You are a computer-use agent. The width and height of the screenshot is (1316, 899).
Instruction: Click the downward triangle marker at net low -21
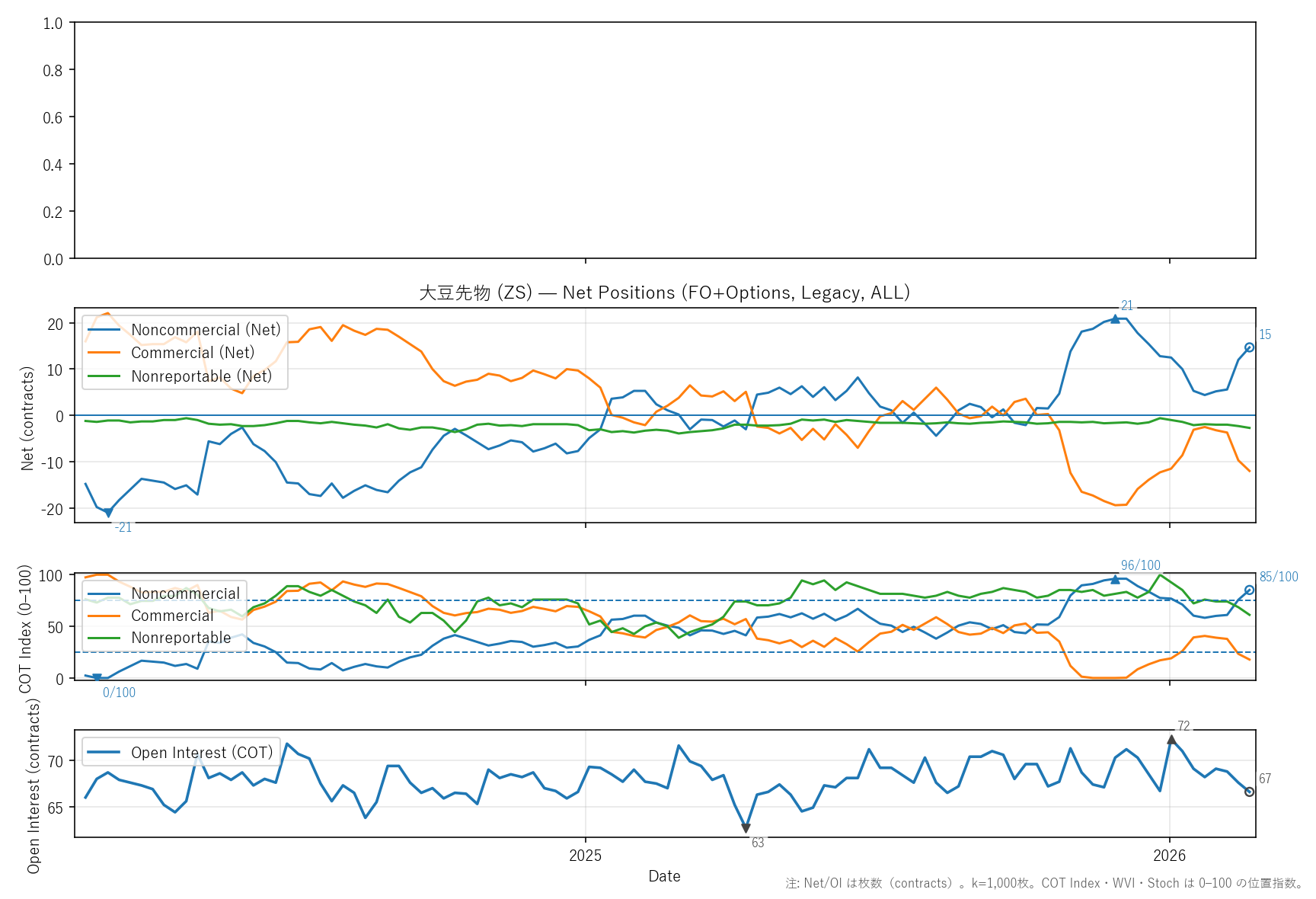pyautogui.click(x=108, y=513)
